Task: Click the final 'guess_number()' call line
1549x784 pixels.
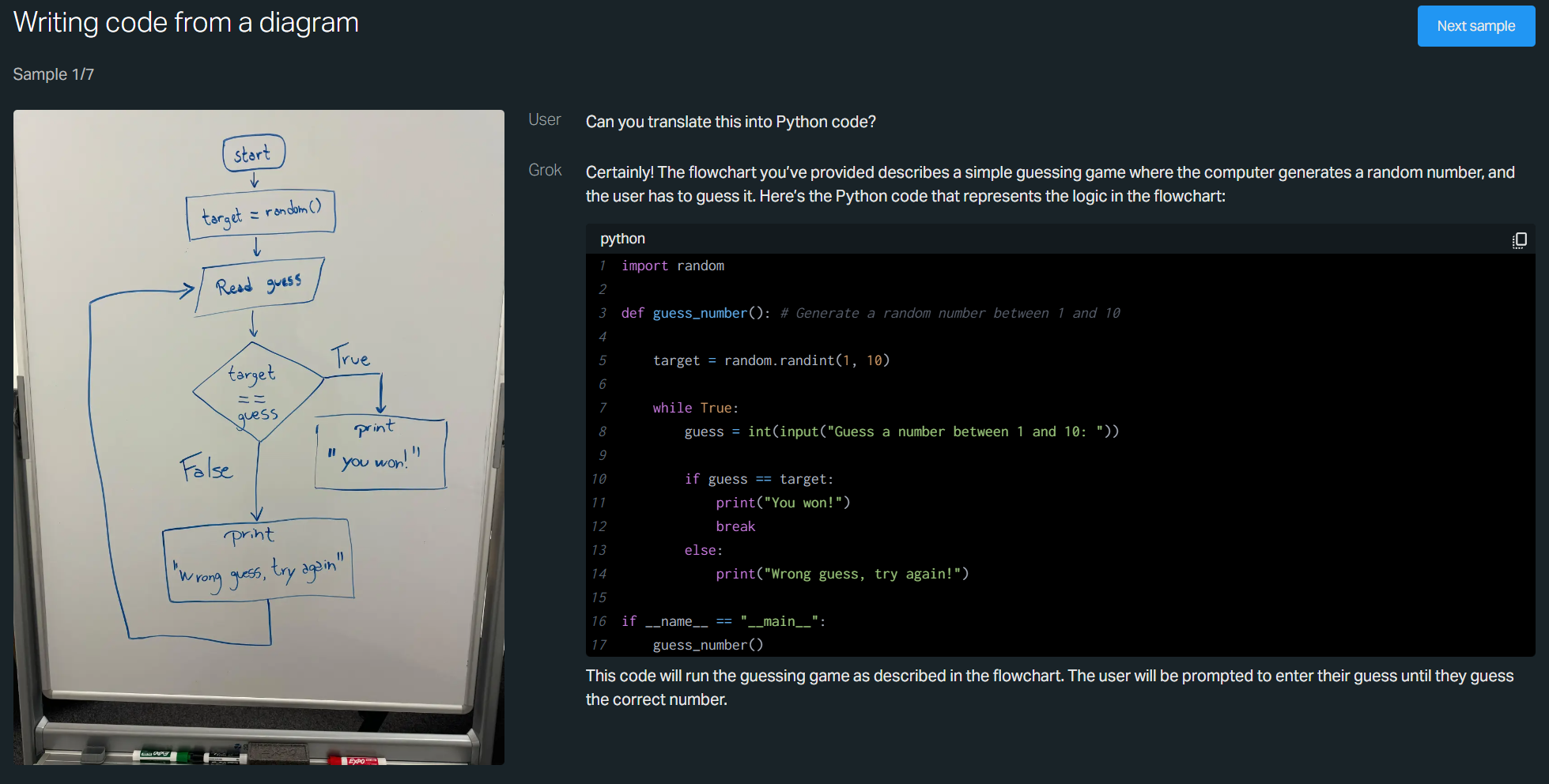Action: point(708,645)
